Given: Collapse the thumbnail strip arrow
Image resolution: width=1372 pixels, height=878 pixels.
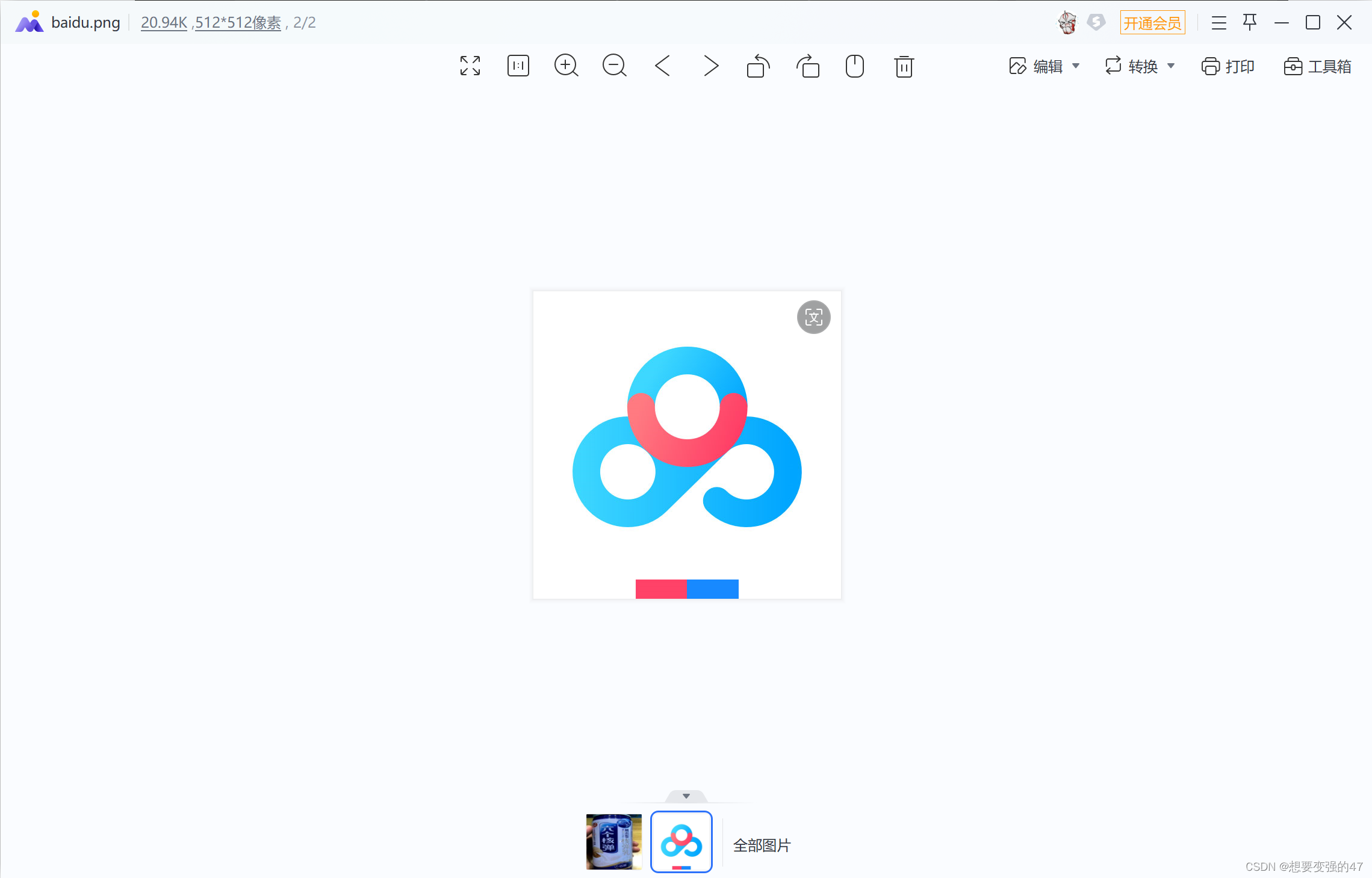Looking at the screenshot, I should tap(686, 796).
